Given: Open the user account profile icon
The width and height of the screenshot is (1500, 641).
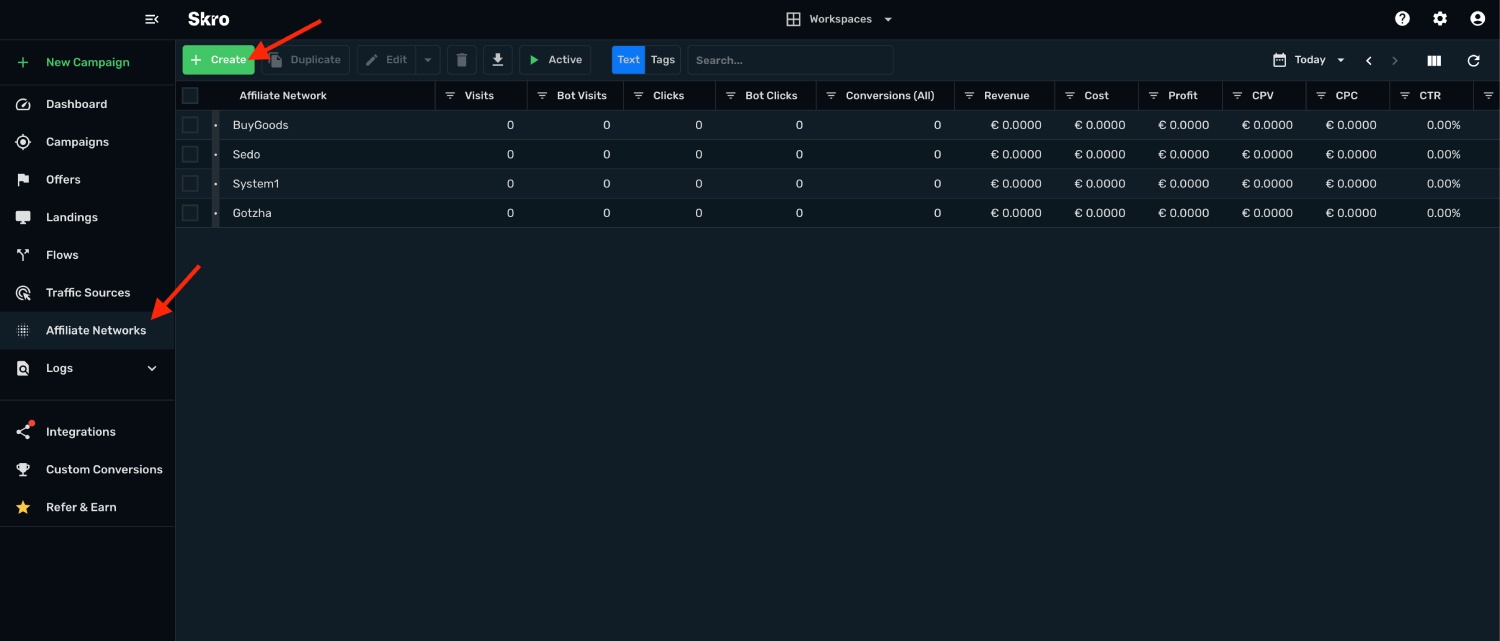Looking at the screenshot, I should pyautogui.click(x=1477, y=19).
